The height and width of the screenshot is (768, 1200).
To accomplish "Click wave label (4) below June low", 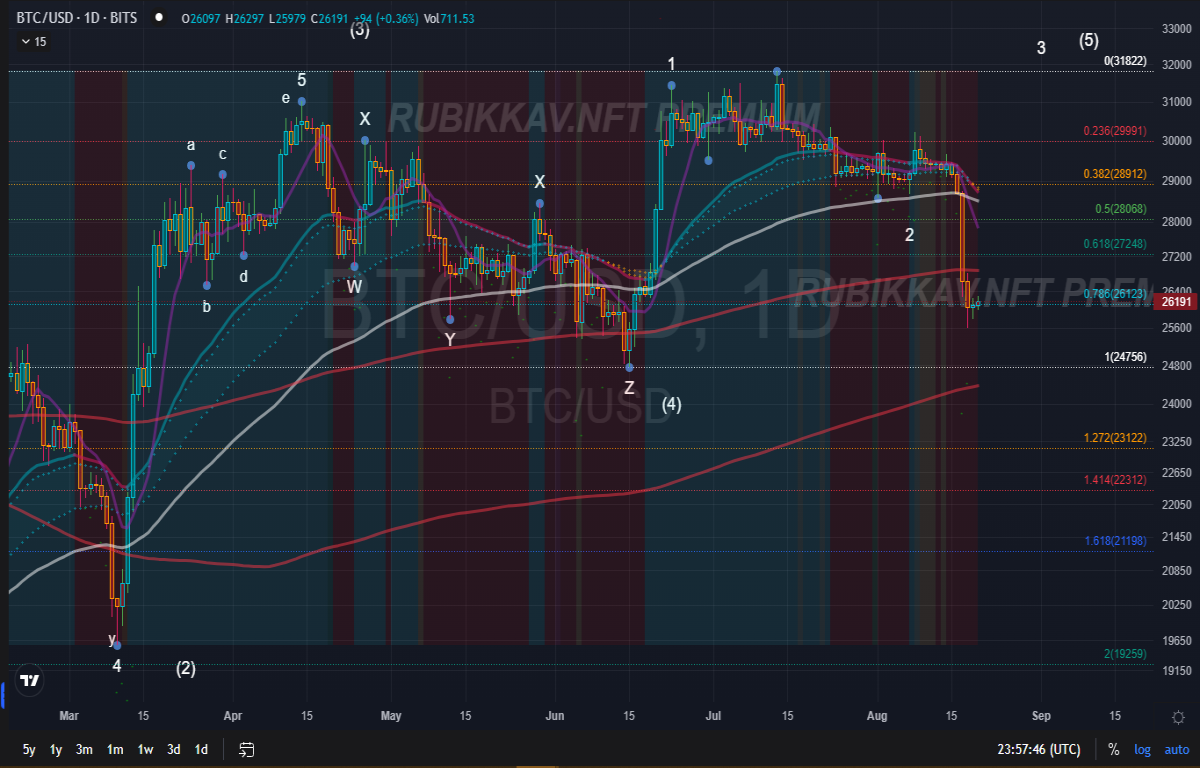I will point(671,405).
